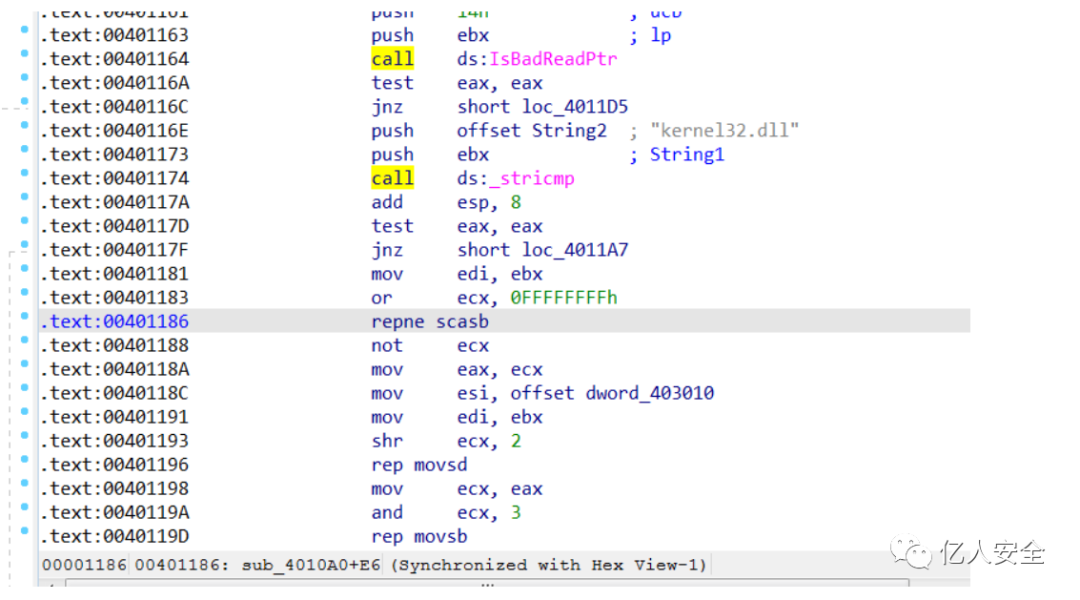The image size is (1080, 600).
Task: Click the call mnemonic at 00401164
Action: pos(393,59)
